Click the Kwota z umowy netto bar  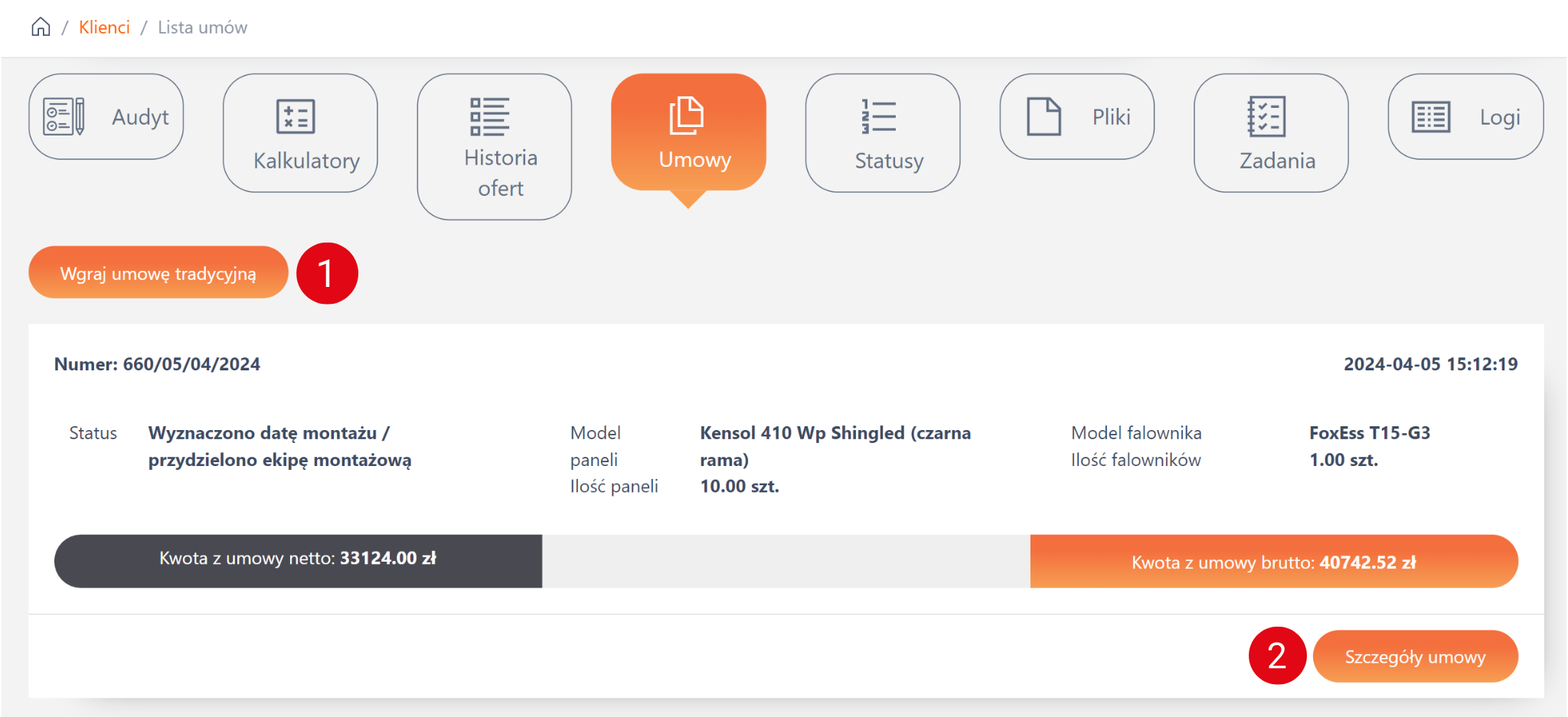click(x=298, y=560)
